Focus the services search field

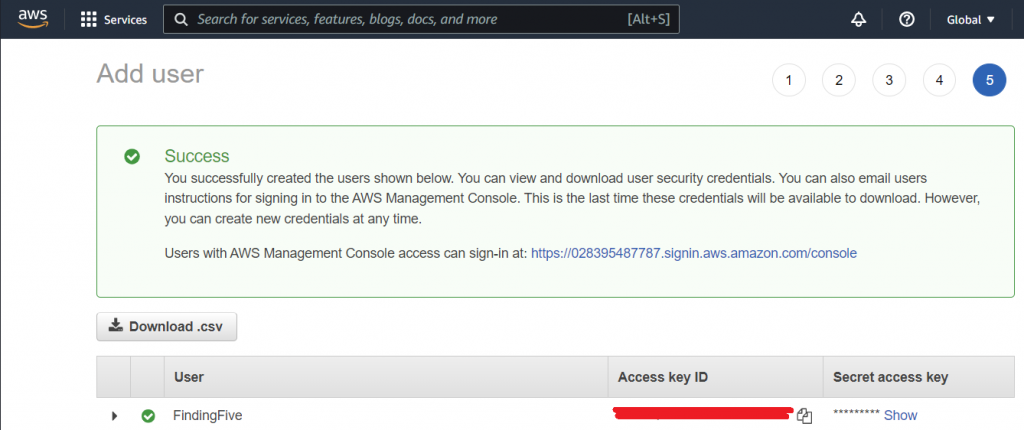pyautogui.click(x=421, y=20)
